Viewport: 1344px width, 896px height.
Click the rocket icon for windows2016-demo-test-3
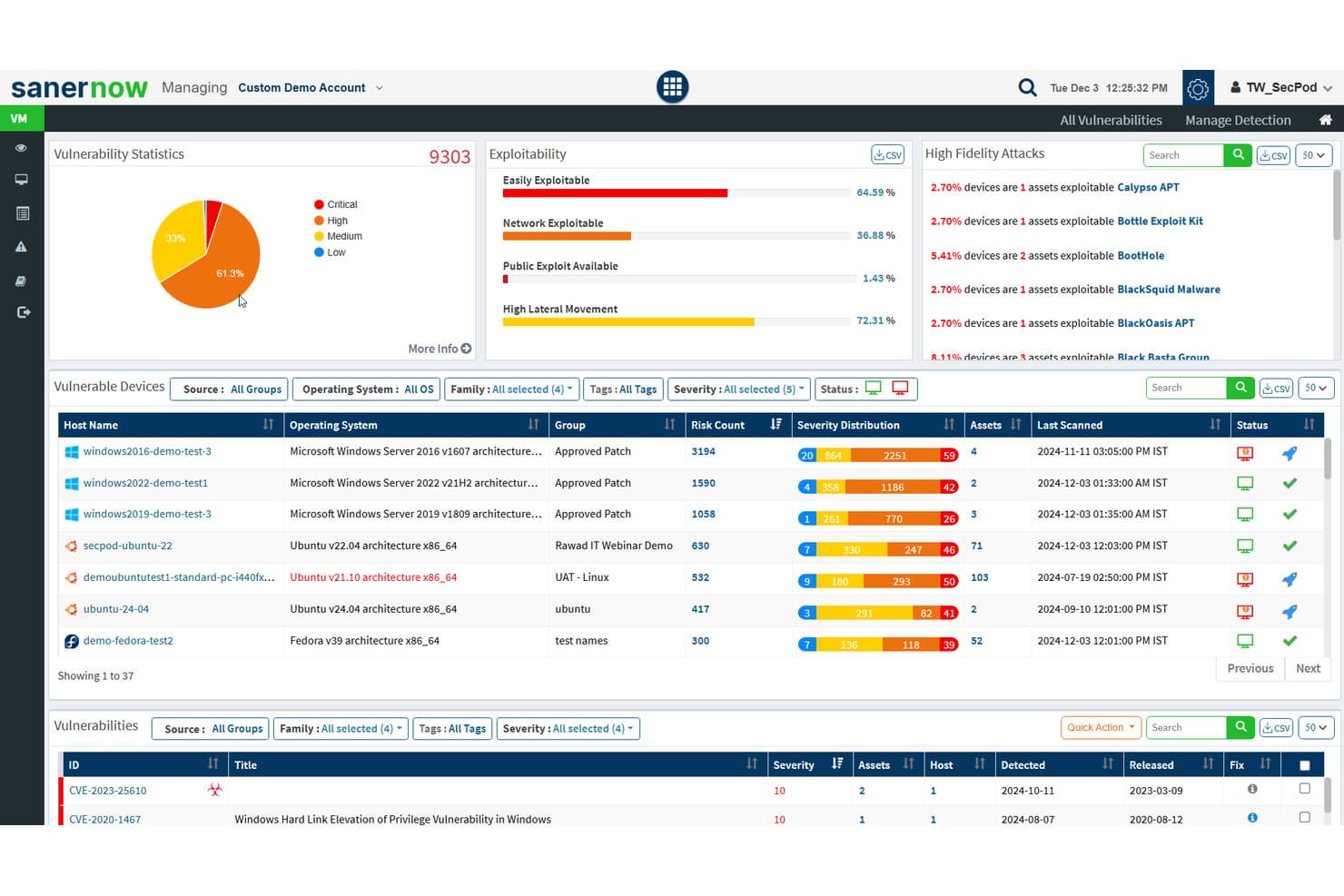tap(1290, 453)
